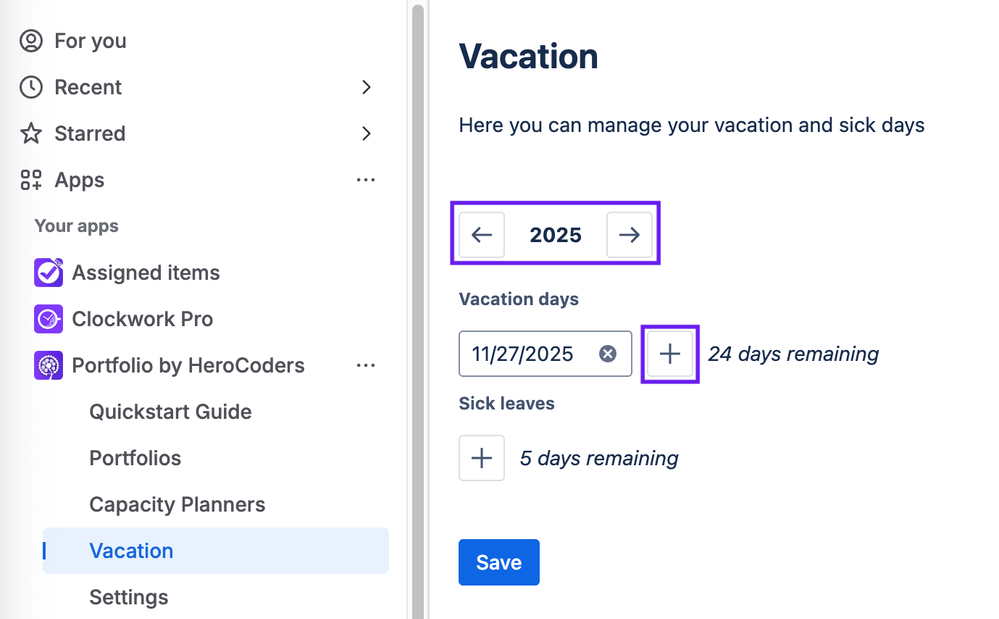This screenshot has width=999, height=619.
Task: Add another vacation day with plus
Action: 670,354
